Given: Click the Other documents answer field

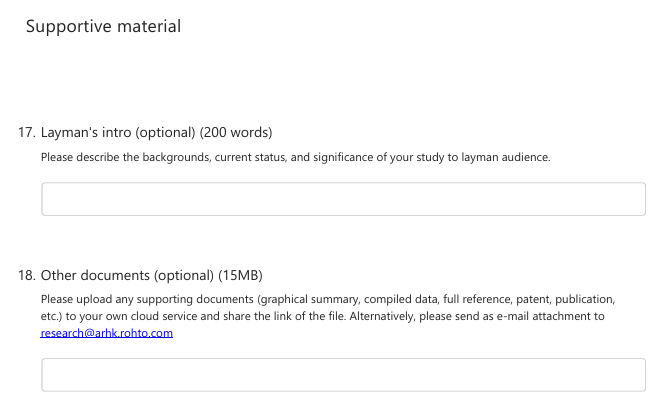Looking at the screenshot, I should pyautogui.click(x=343, y=375).
